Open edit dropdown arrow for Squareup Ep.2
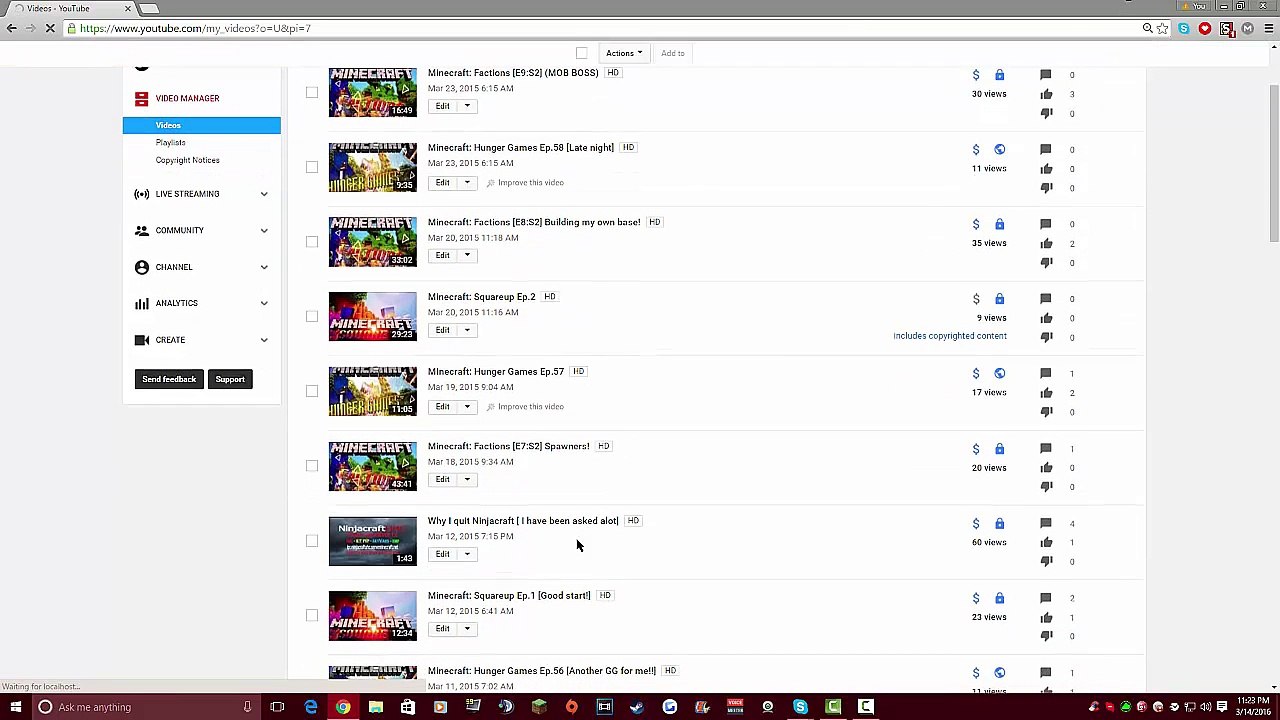 click(x=467, y=330)
